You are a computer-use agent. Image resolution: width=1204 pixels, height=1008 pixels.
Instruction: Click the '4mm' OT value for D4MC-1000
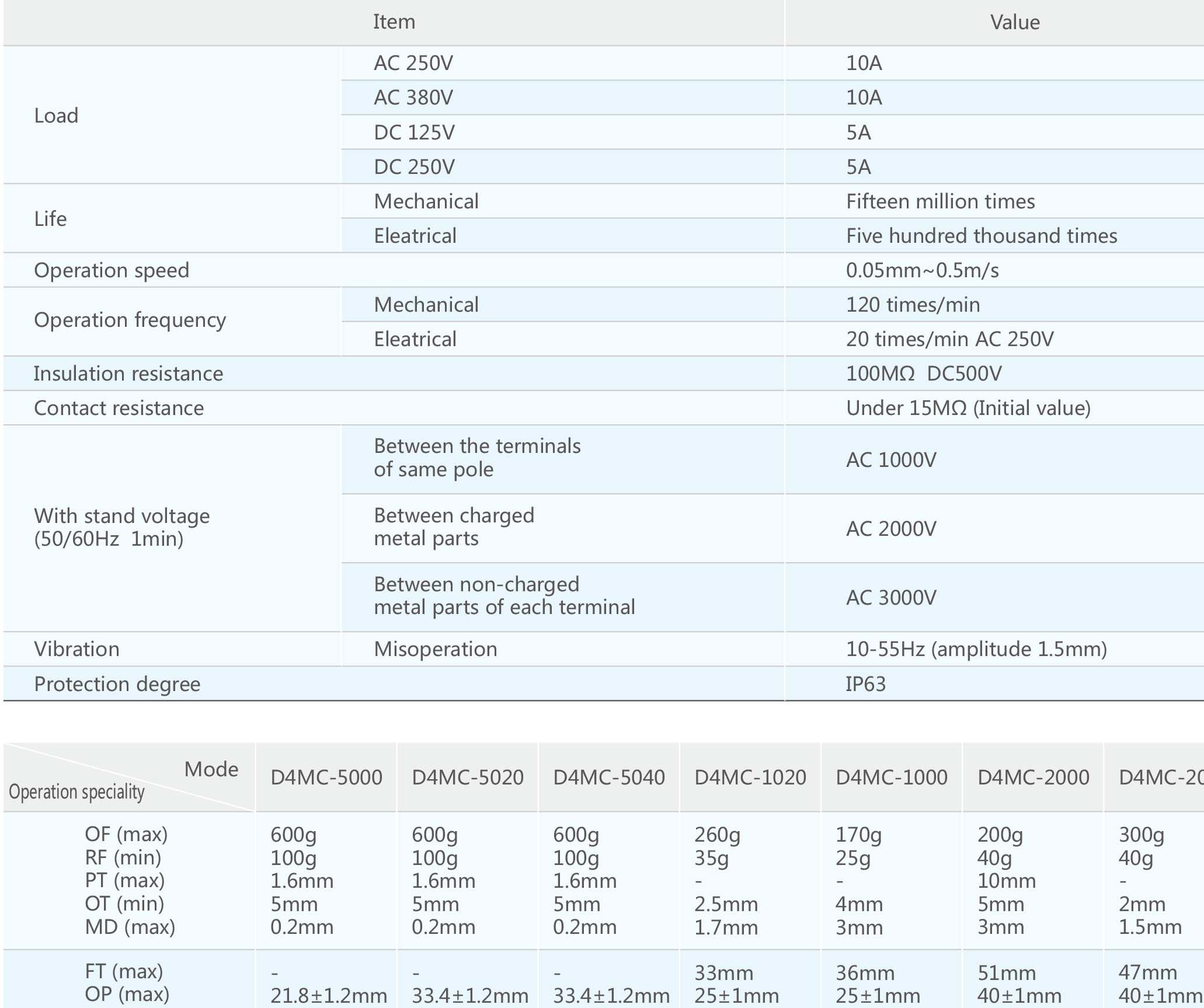[x=859, y=905]
